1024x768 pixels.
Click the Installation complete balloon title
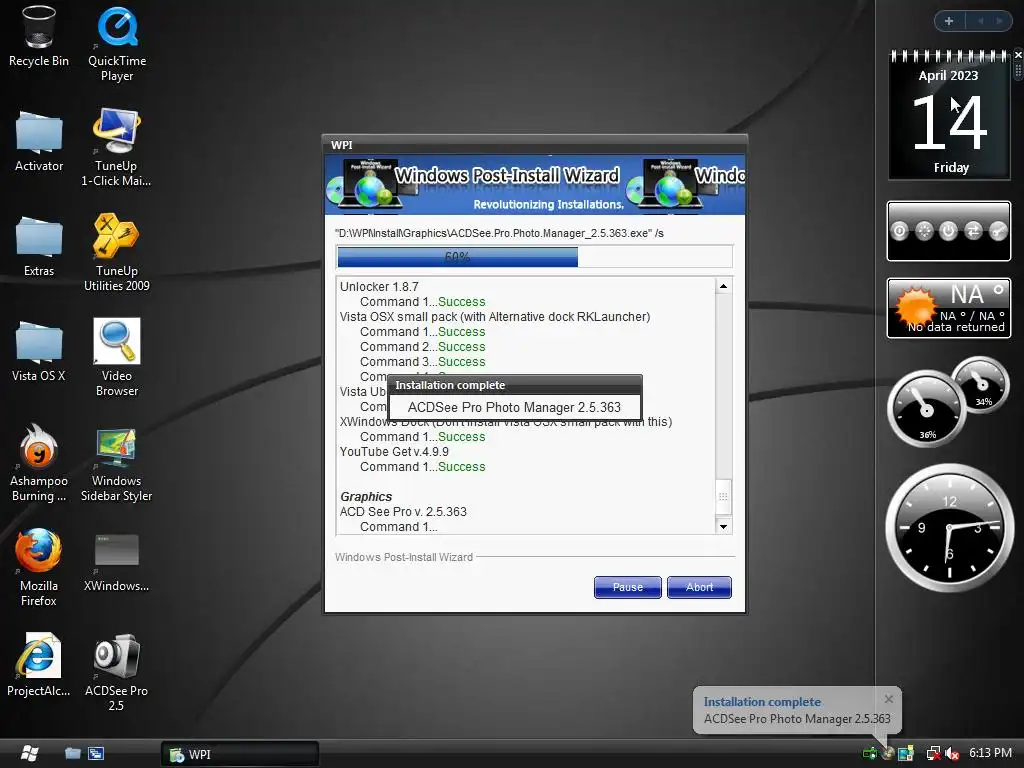click(x=762, y=702)
